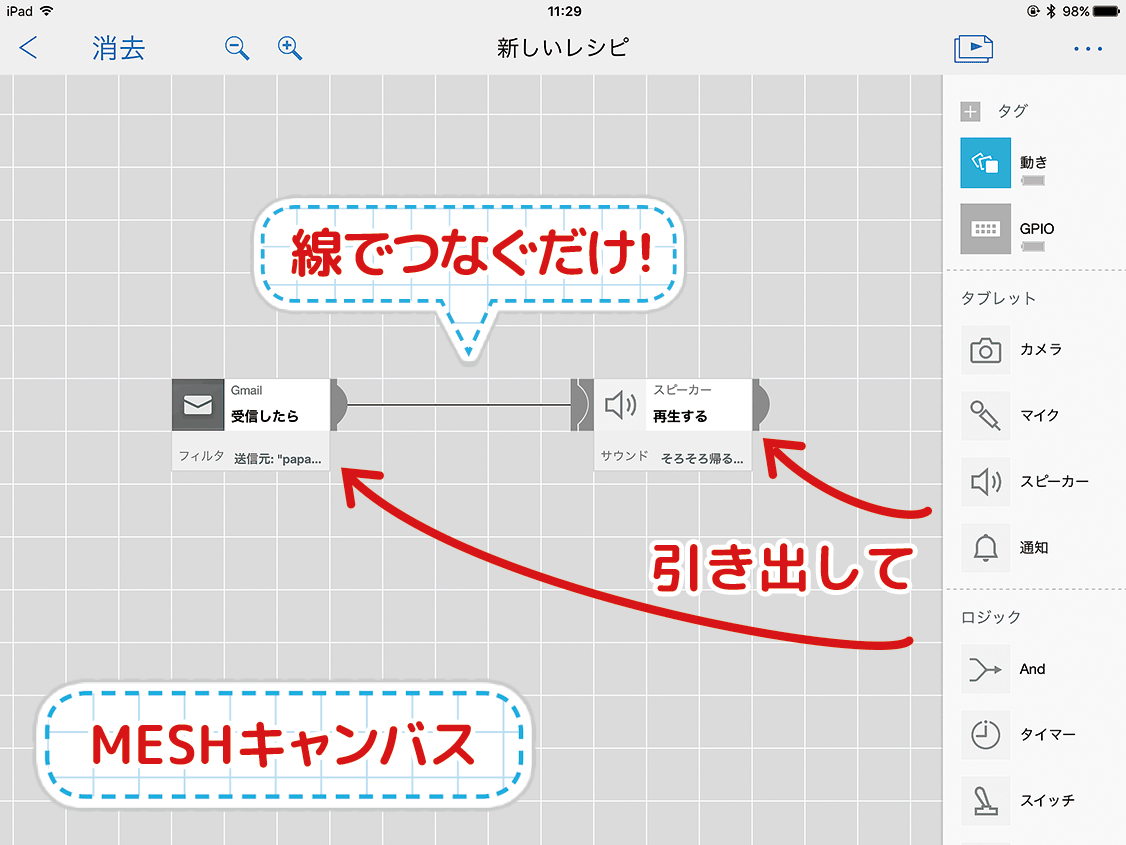Select the タイマー timer block

[986, 735]
